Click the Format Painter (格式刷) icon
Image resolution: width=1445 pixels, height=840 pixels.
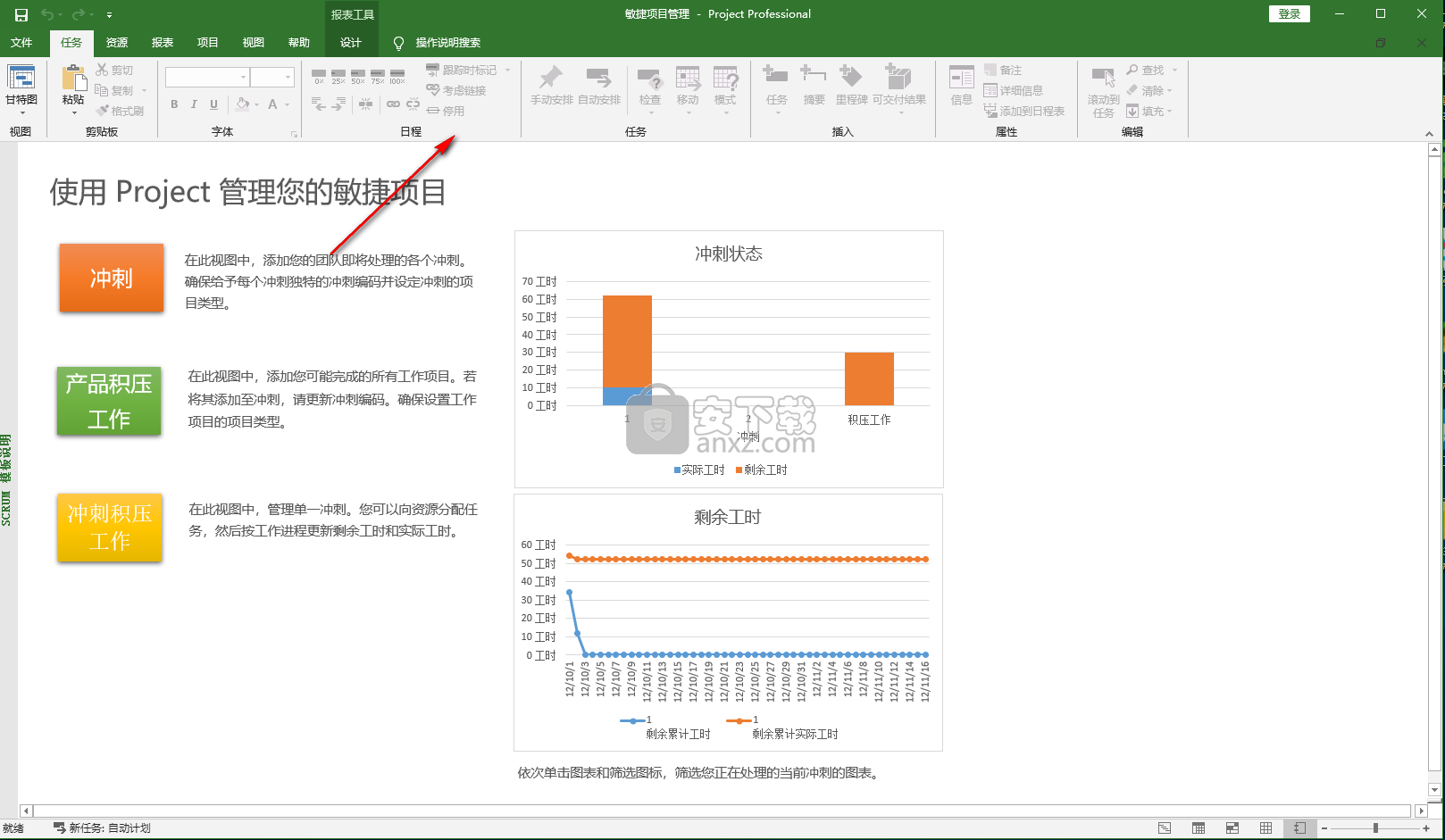(104, 111)
